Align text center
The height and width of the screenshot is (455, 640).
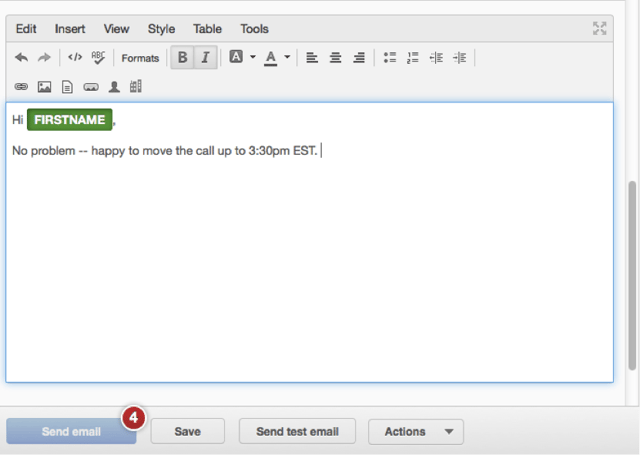point(336,58)
